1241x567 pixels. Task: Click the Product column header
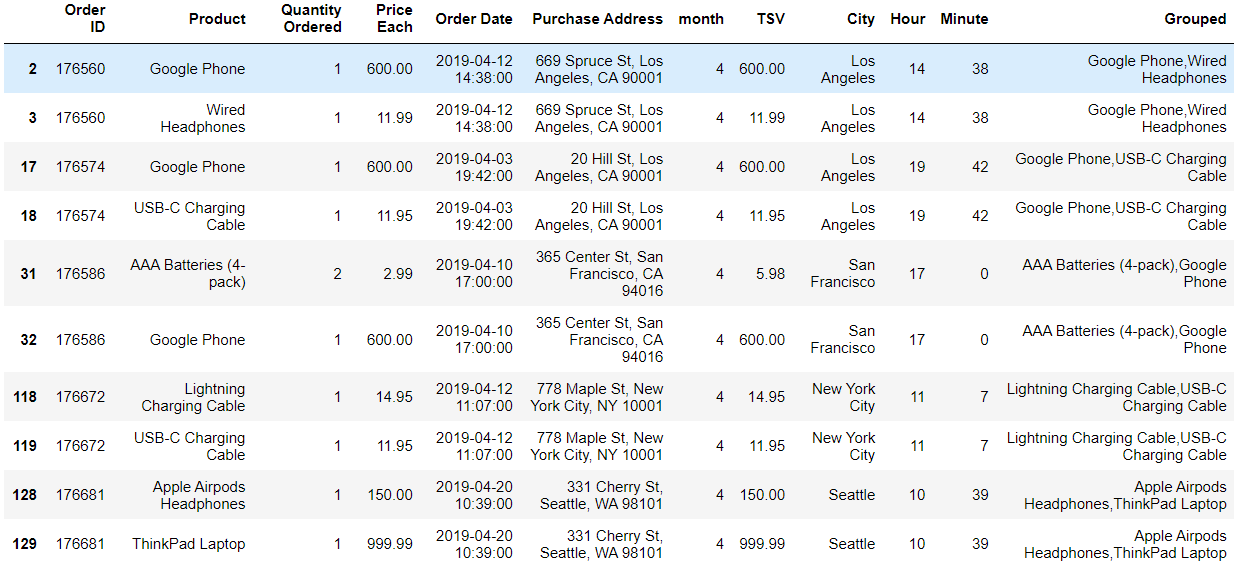217,19
